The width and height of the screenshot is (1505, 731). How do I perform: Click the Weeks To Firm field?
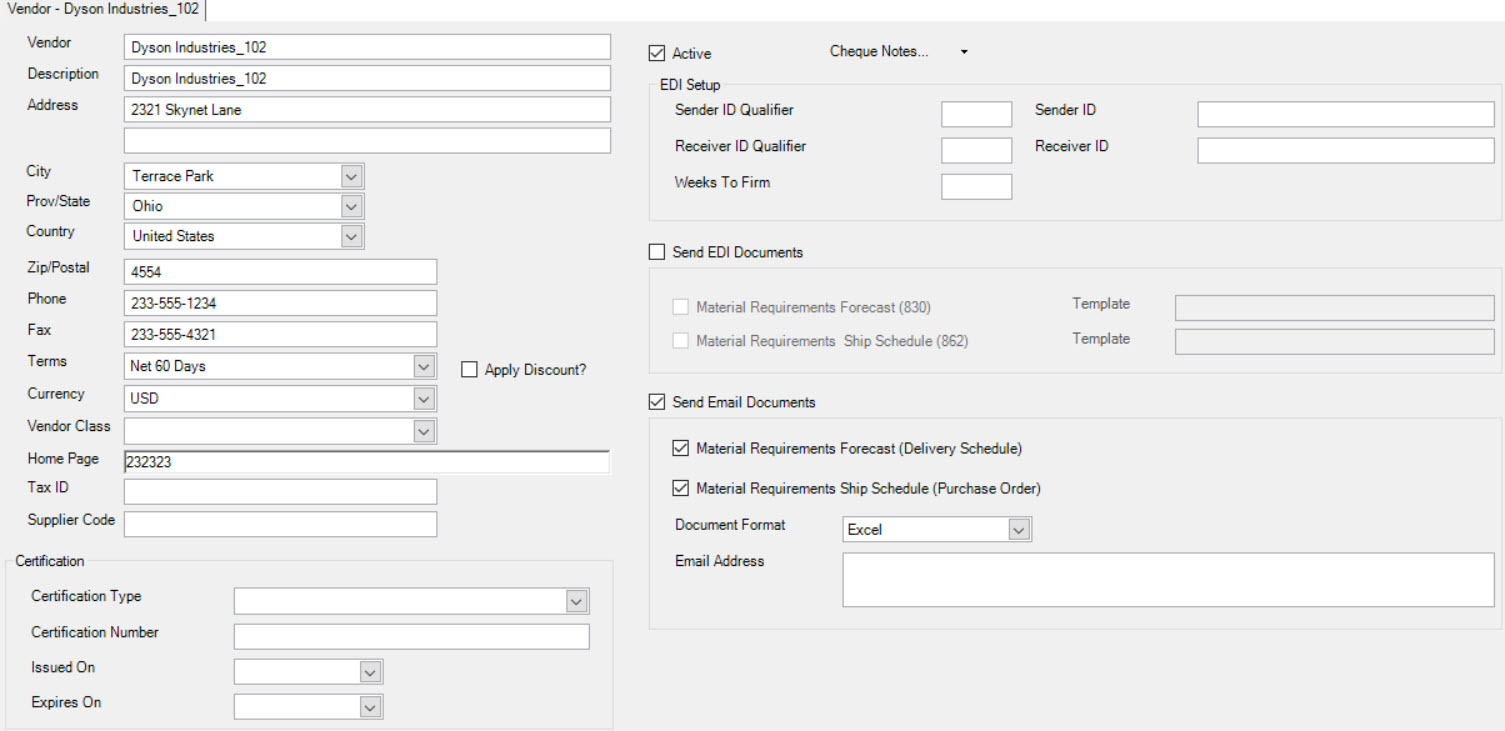point(977,187)
